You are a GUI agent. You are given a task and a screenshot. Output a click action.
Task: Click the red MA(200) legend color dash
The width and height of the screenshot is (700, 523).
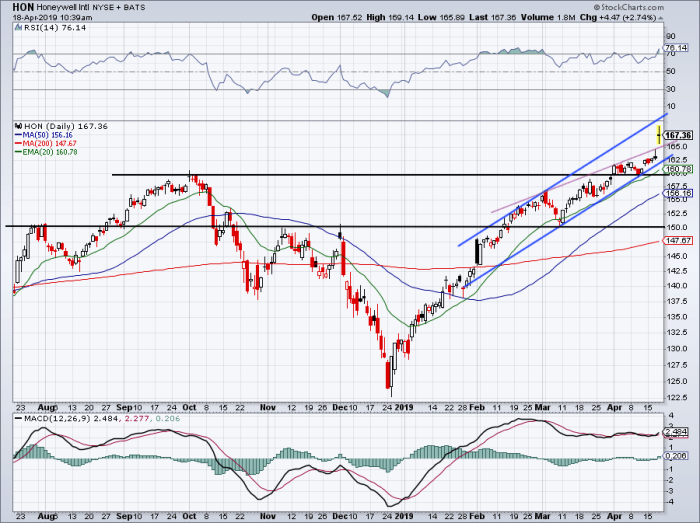(x=18, y=143)
